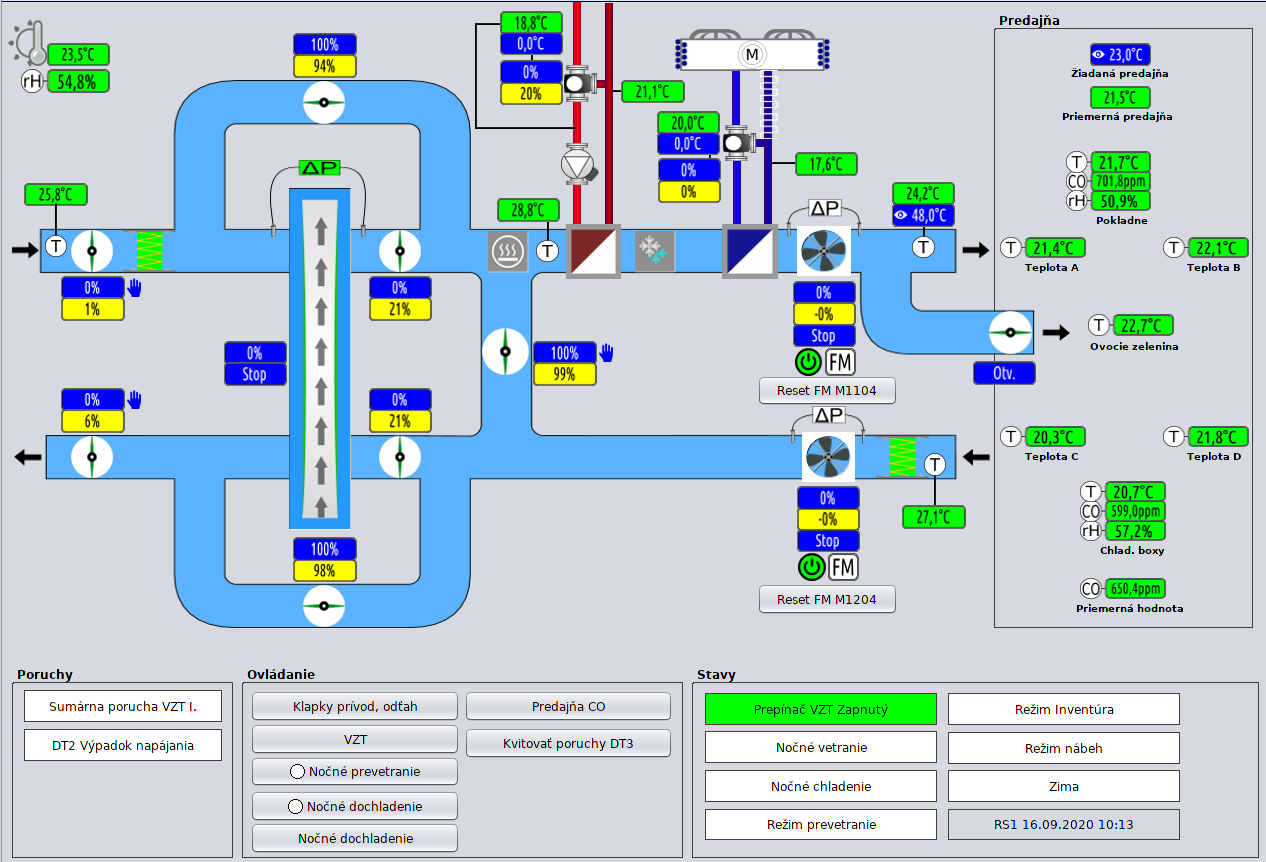Click the FM icon under exhaust fan
The width and height of the screenshot is (1266, 862).
click(x=844, y=568)
